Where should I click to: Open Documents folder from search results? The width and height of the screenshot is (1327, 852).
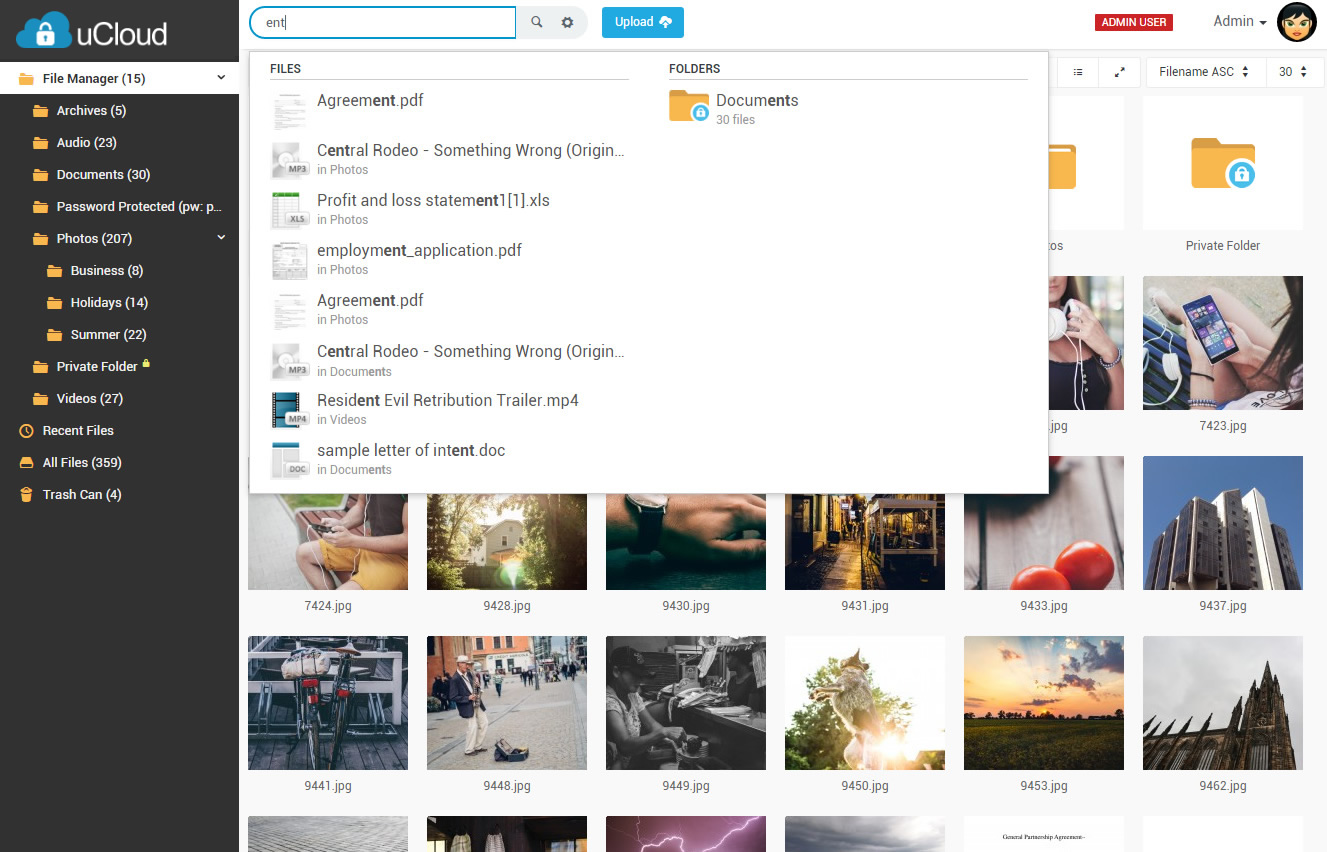[757, 100]
